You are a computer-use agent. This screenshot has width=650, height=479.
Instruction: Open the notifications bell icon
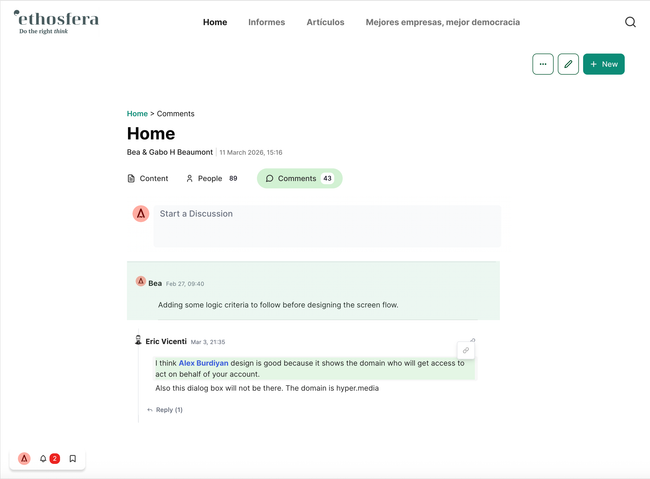(x=43, y=459)
